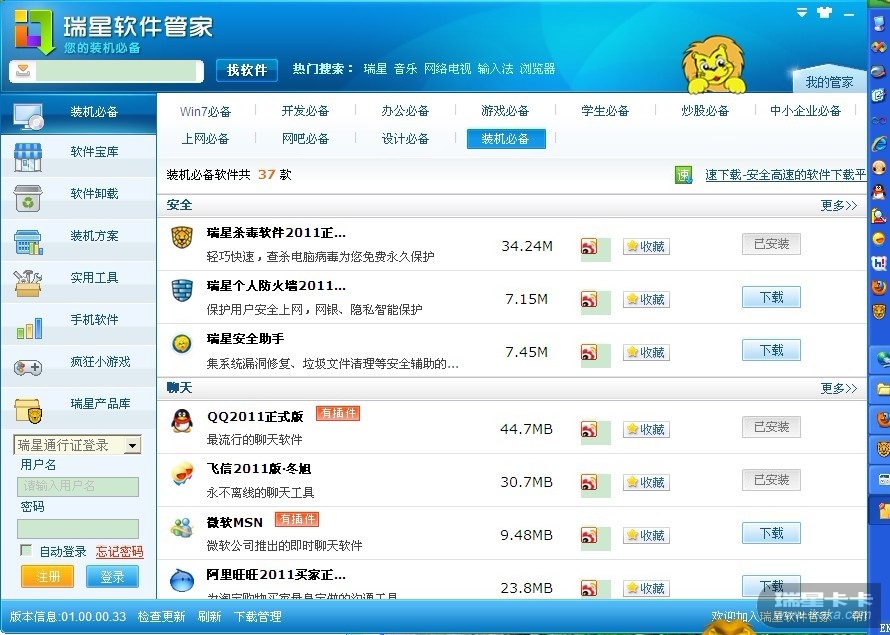Screen dimensions: 890x635
Task: Select the 学生必备 tab
Action: (605, 111)
